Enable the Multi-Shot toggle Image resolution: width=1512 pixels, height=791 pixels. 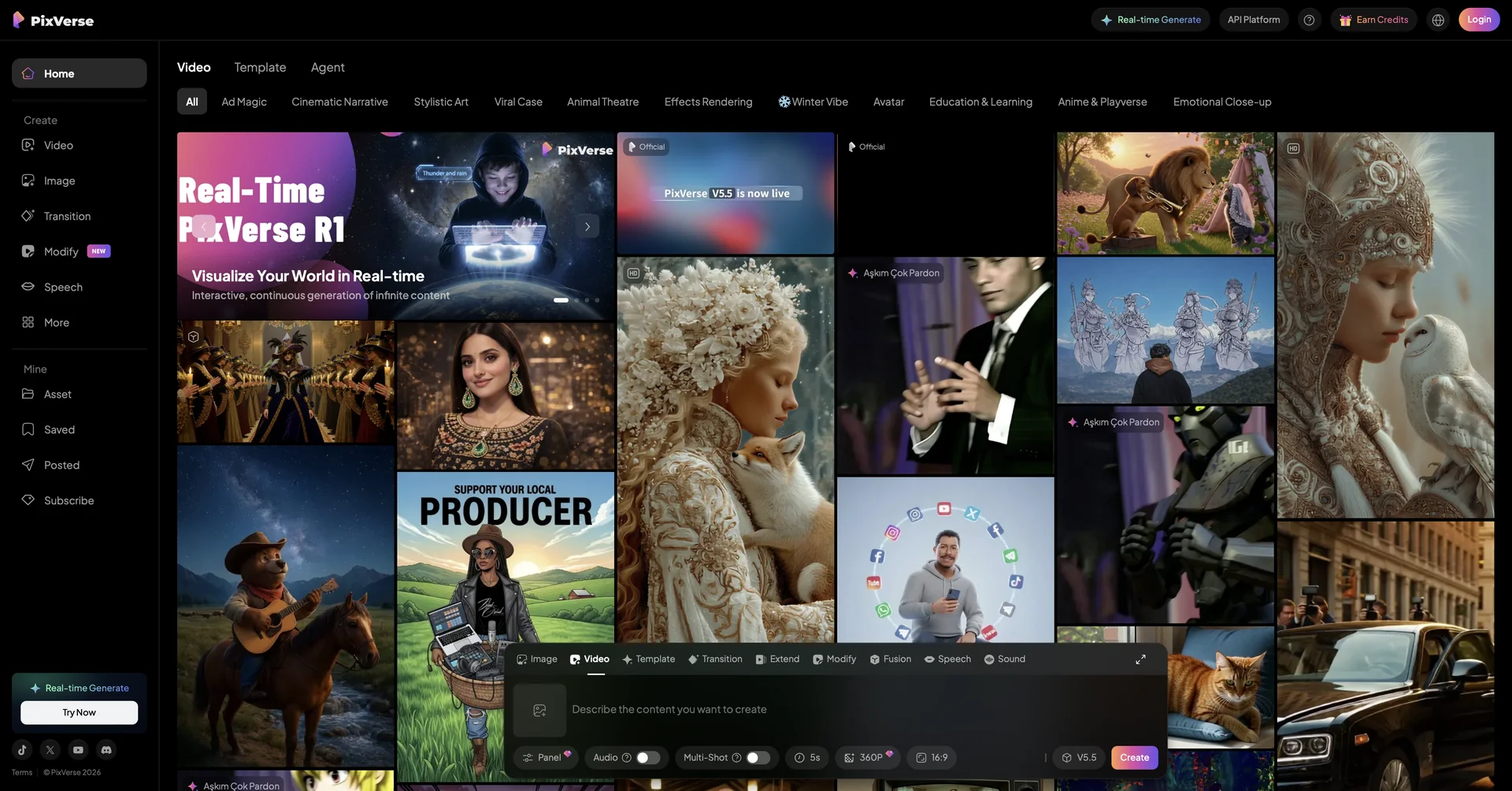coord(758,758)
